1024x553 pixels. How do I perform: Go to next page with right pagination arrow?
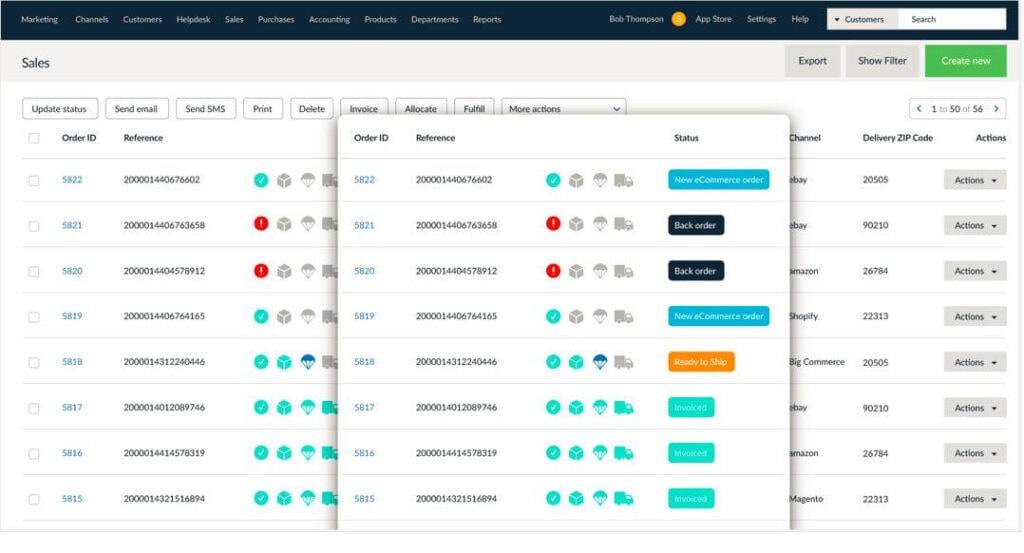(x=997, y=109)
